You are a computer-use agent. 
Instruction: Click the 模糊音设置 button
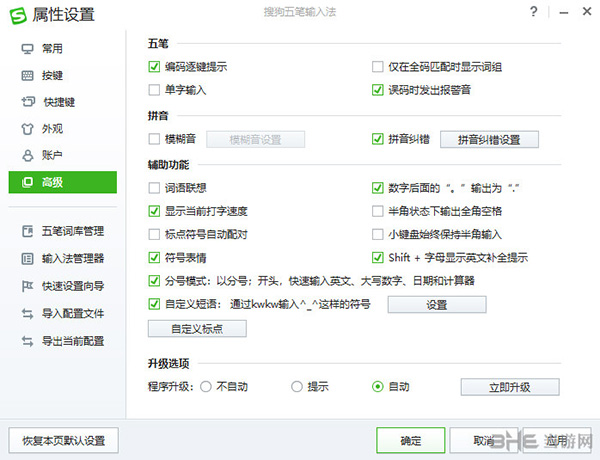[x=256, y=139]
